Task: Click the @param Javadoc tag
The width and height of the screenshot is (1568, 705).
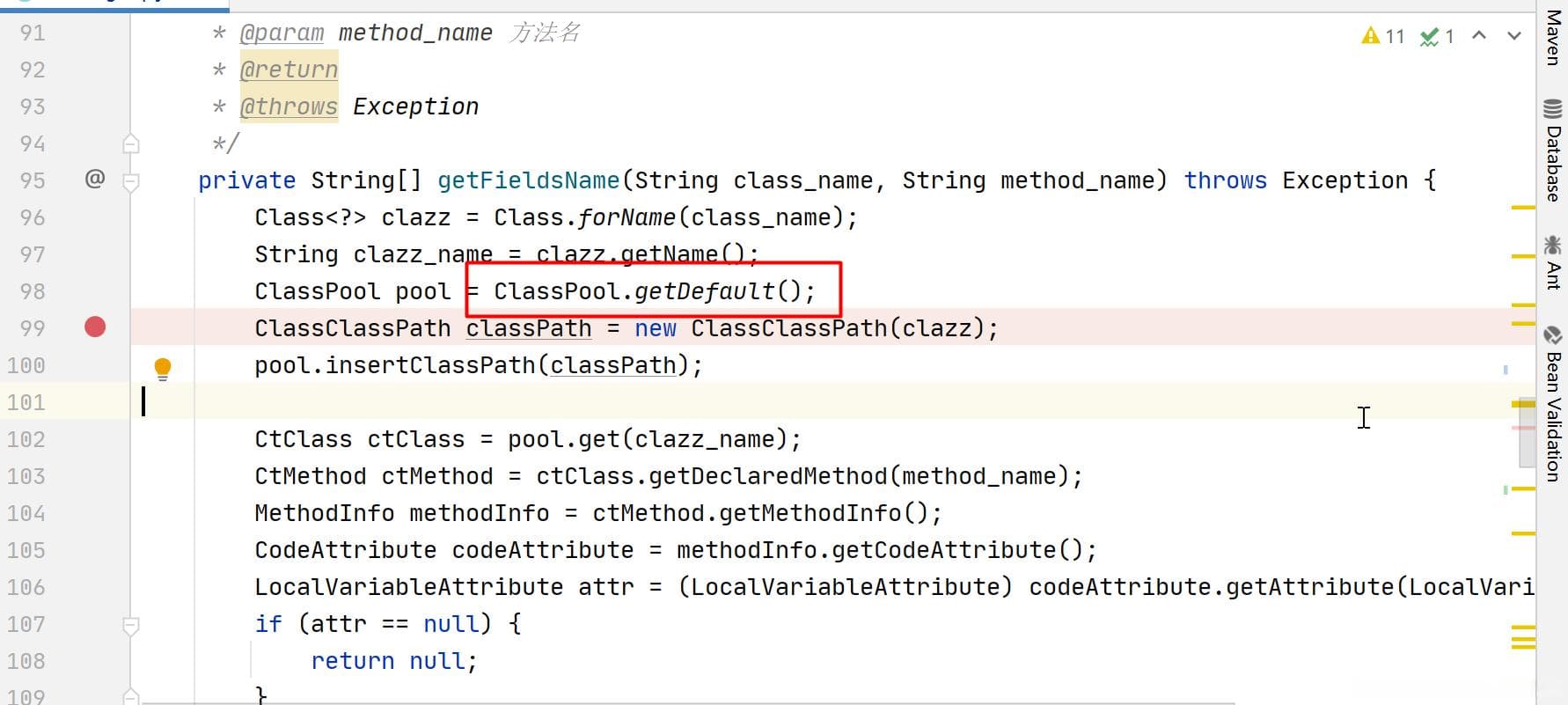Action: (x=282, y=33)
